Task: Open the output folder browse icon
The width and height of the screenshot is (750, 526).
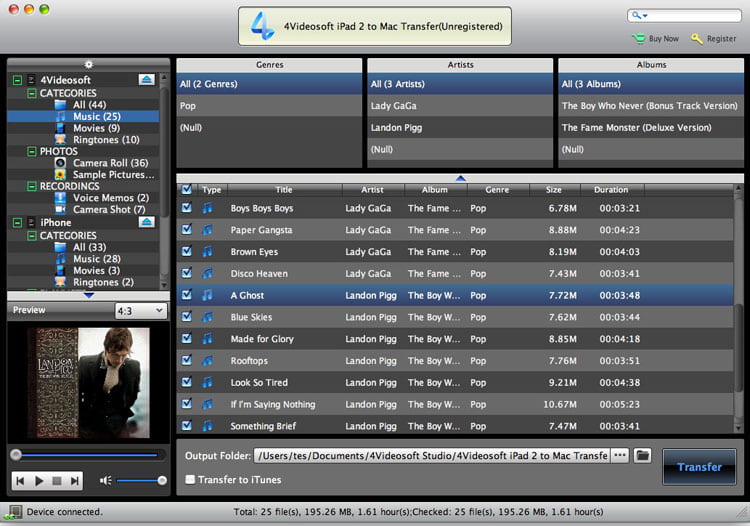Action: click(x=643, y=455)
